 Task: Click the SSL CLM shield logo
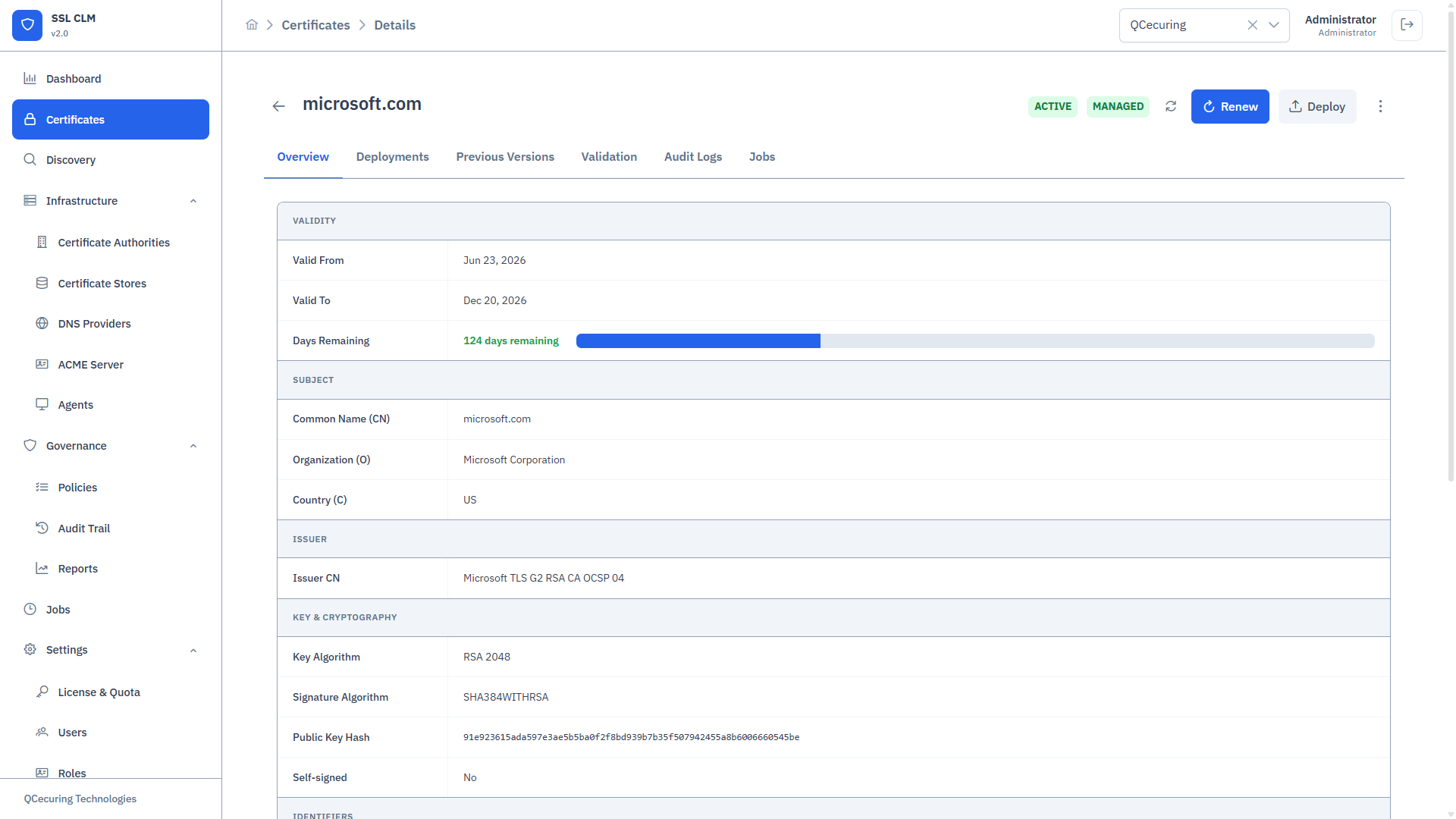click(27, 25)
